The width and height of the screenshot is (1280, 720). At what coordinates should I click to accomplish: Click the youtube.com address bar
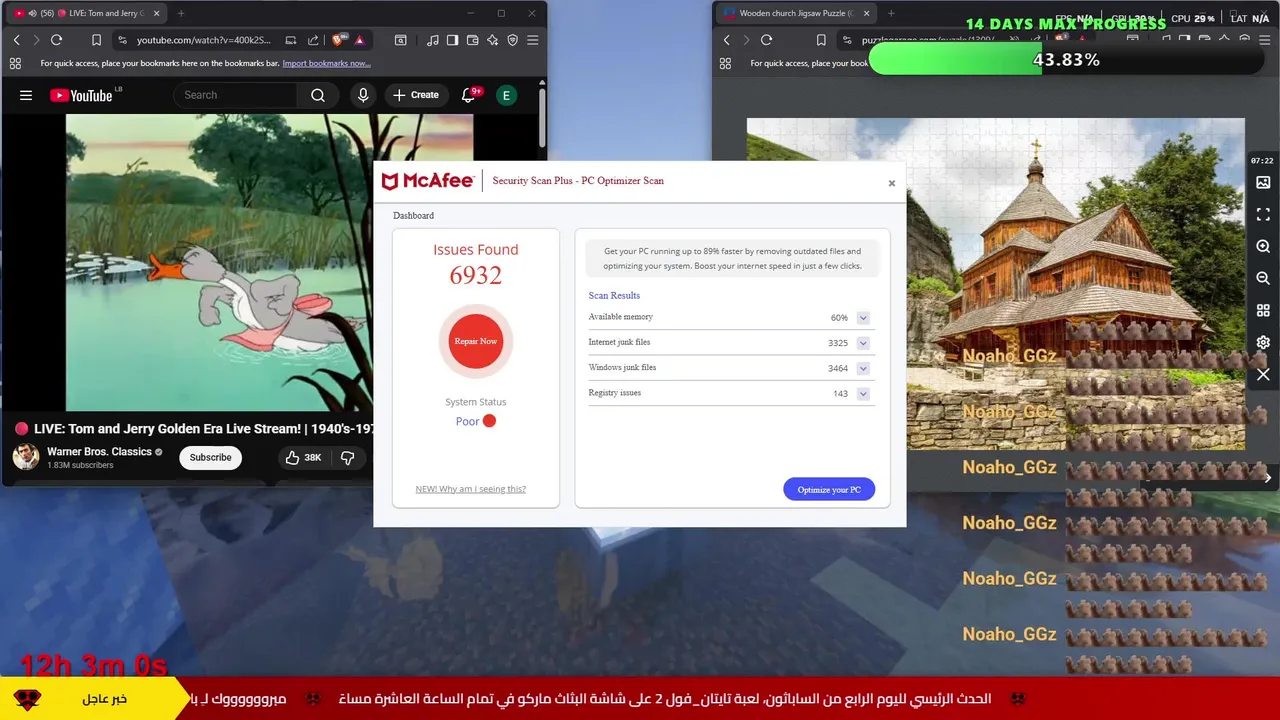coord(204,40)
